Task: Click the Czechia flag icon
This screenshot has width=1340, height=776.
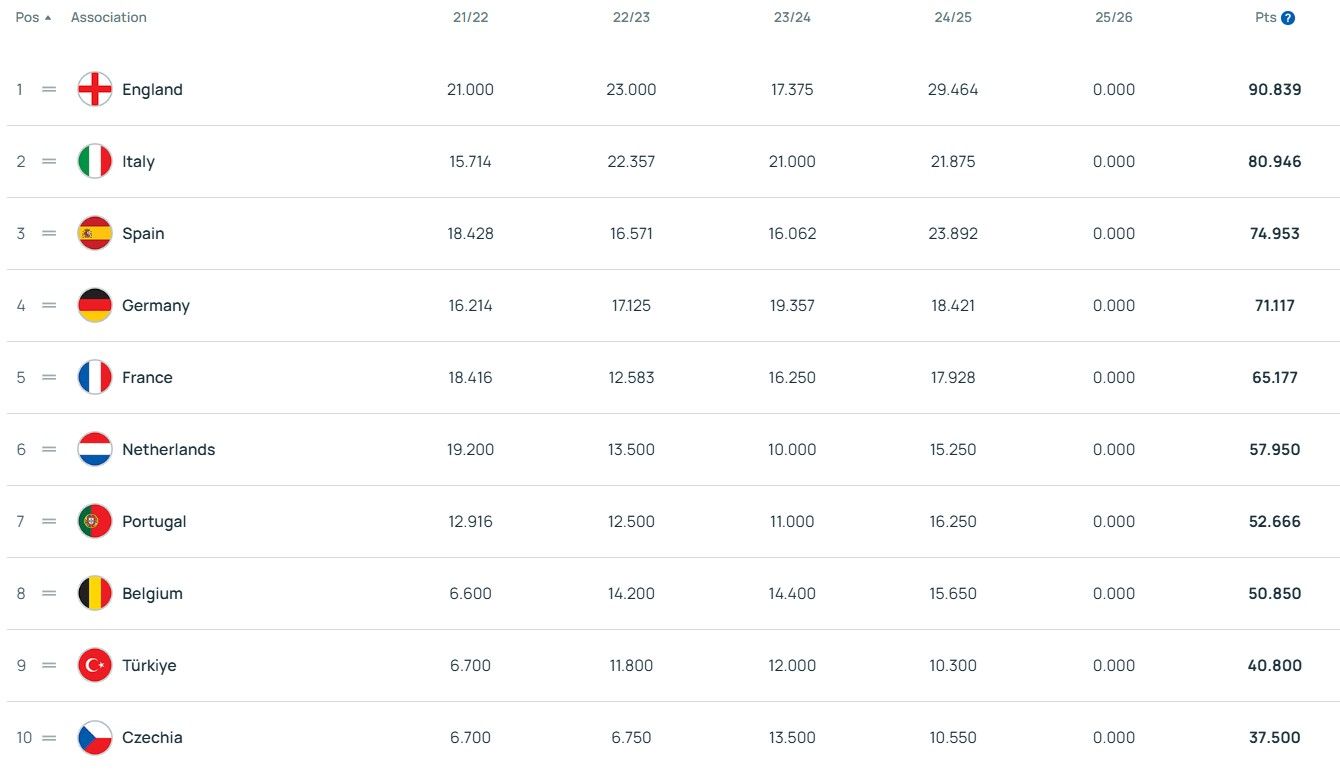Action: pos(95,738)
